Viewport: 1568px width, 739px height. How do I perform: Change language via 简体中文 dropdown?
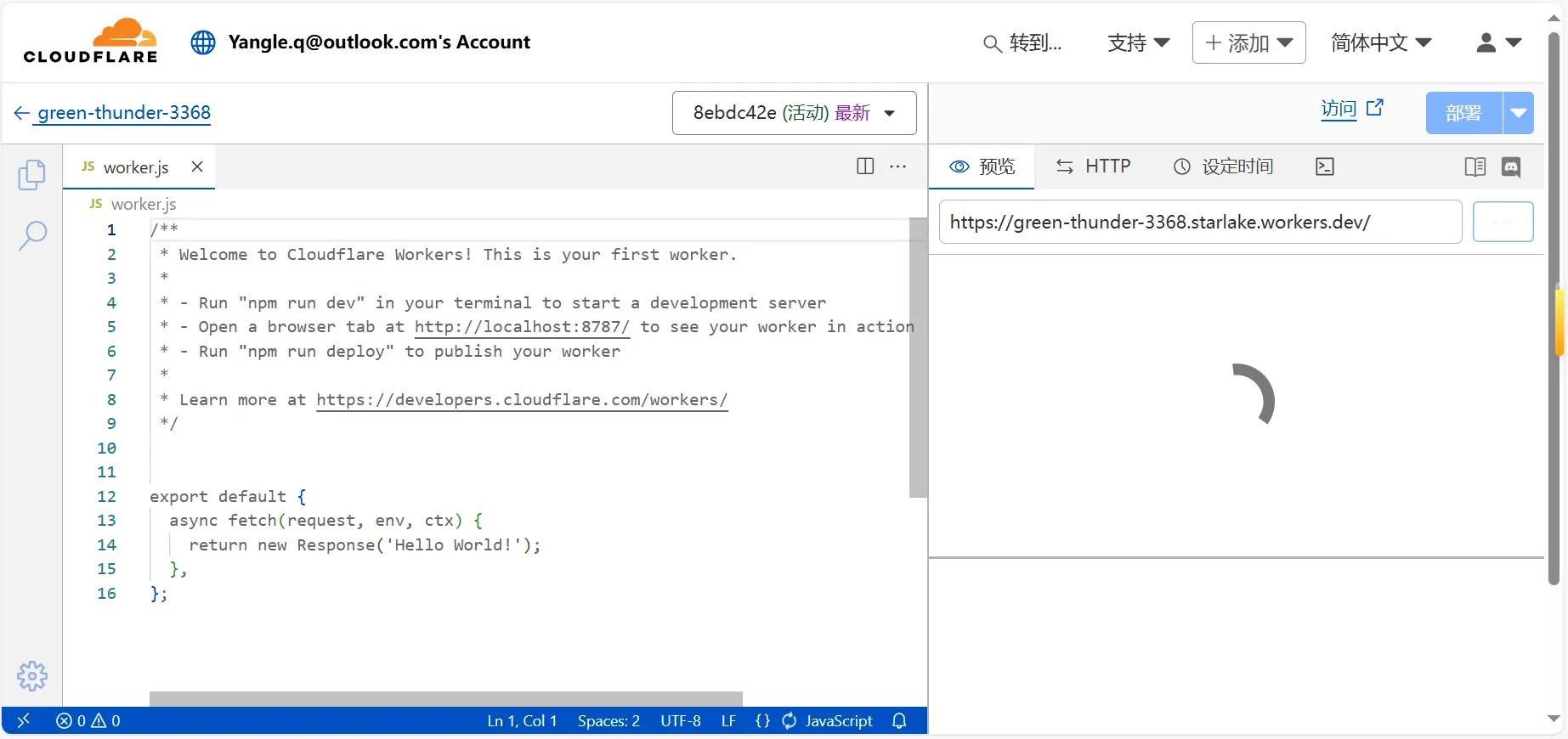click(x=1381, y=42)
